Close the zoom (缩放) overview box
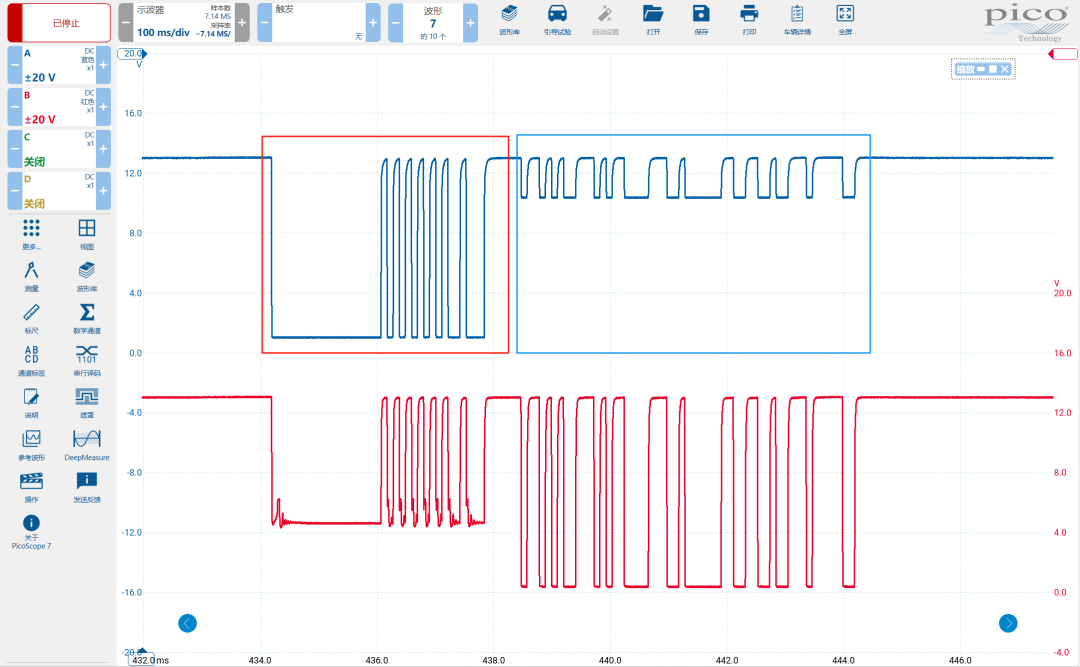 (x=1006, y=69)
